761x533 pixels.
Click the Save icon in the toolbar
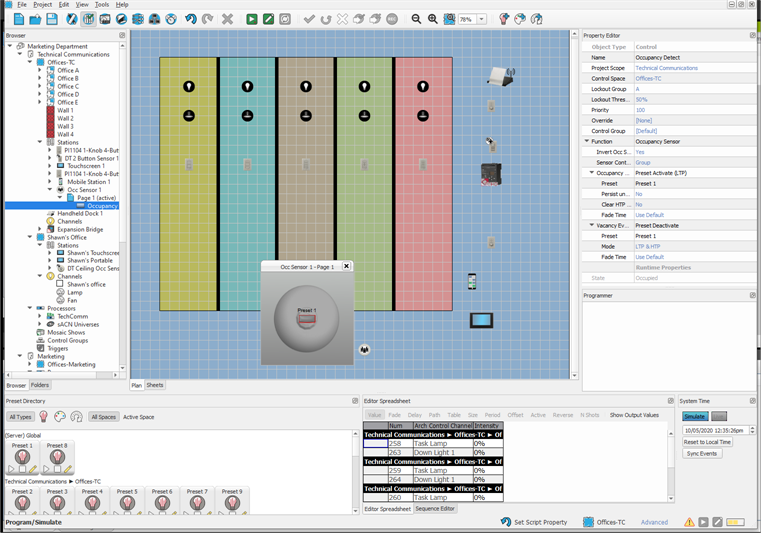click(51, 19)
